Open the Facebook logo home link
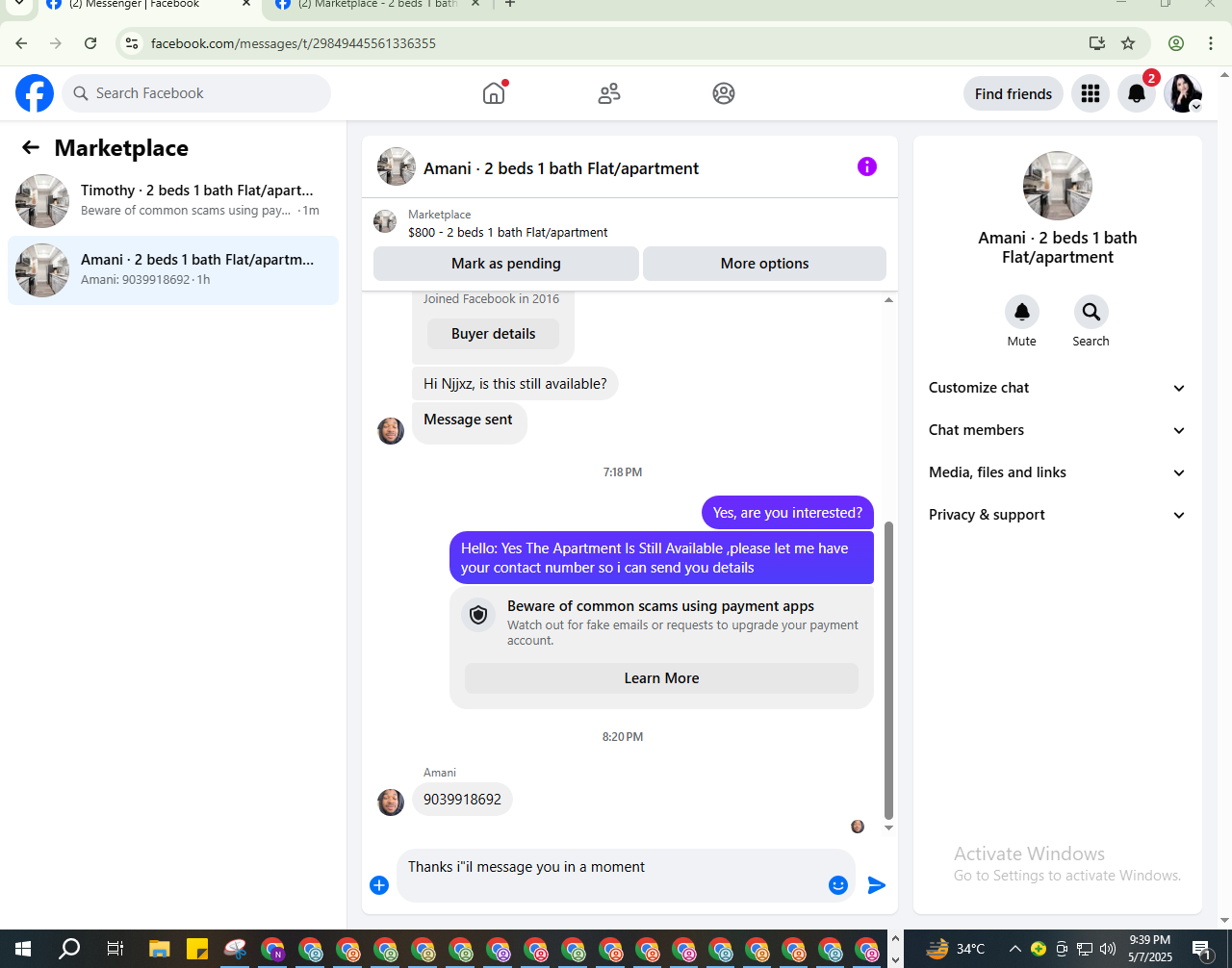Viewport: 1232px width, 968px height. 35,93
